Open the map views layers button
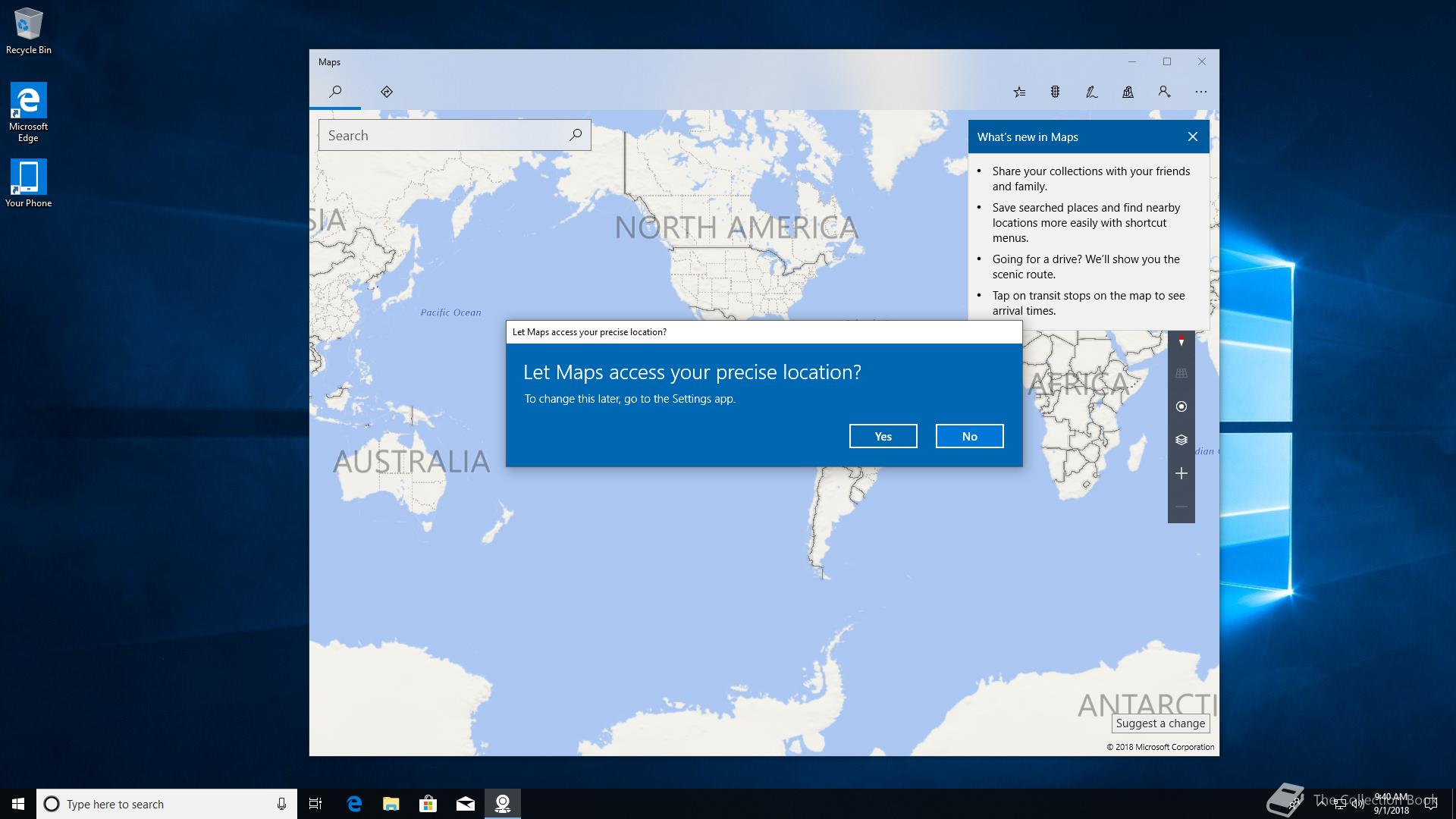The width and height of the screenshot is (1456, 819). 1181,440
